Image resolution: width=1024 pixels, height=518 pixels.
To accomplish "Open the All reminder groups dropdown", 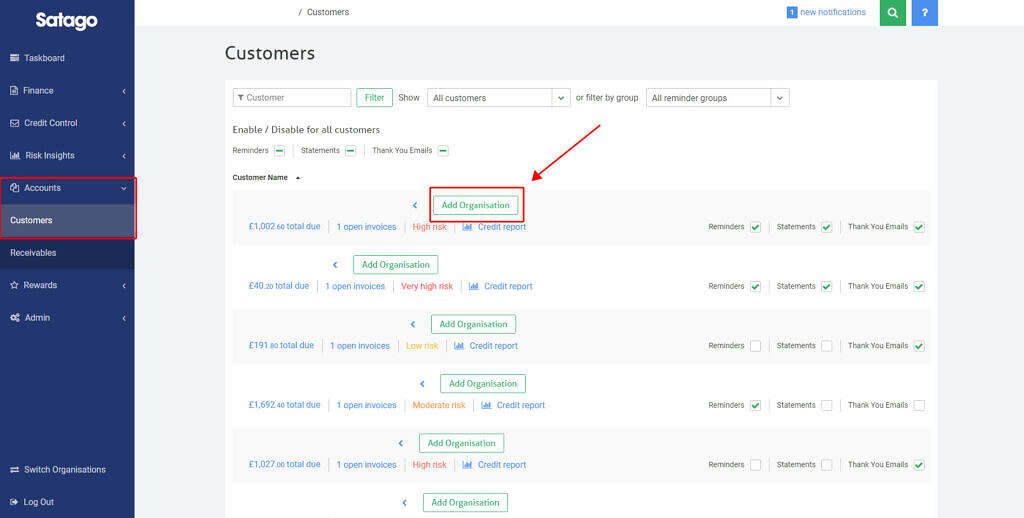I will tap(717, 98).
